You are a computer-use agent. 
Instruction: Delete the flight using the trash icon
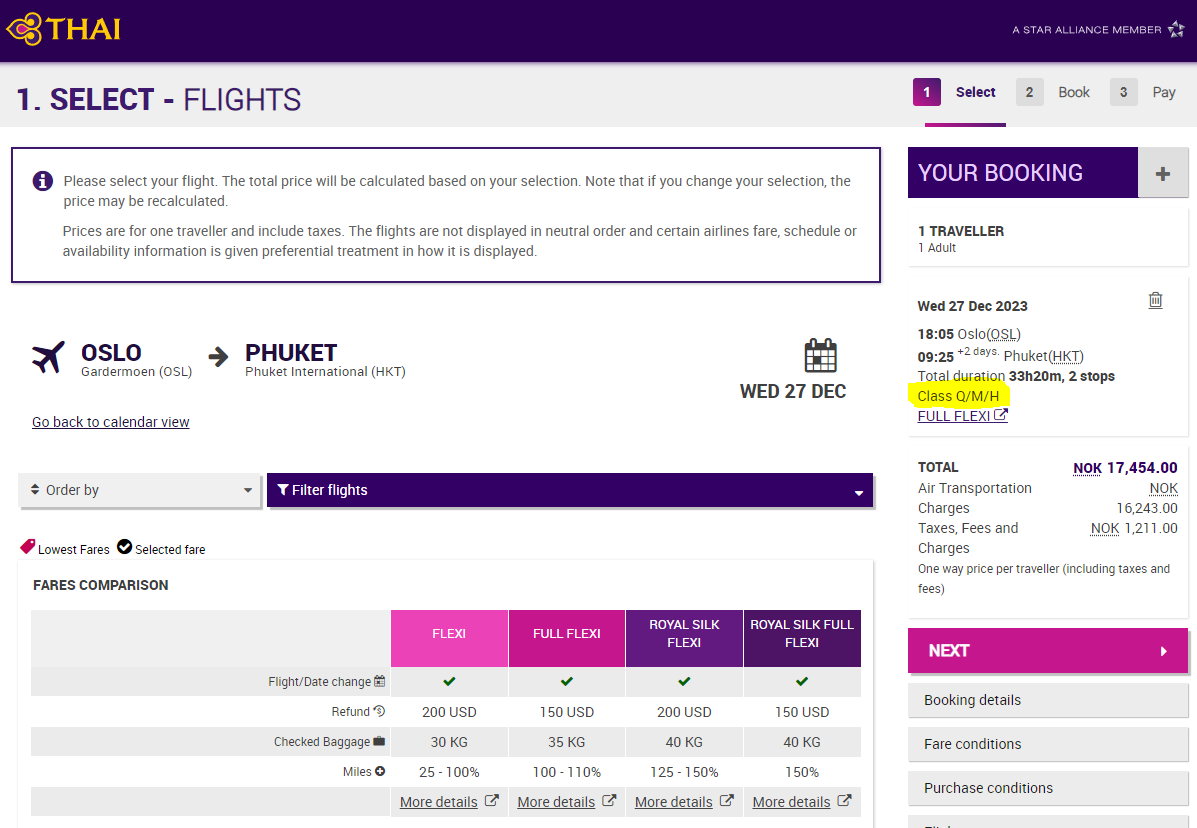1156,301
